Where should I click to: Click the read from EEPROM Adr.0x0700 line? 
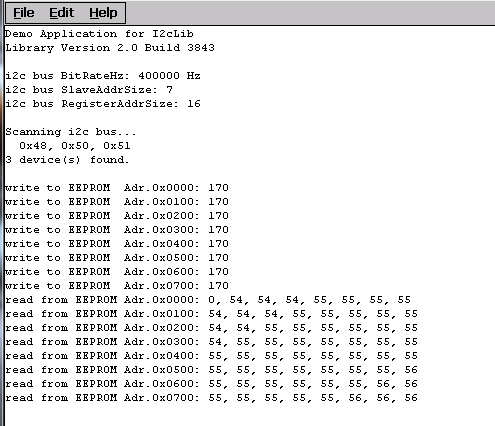pyautogui.click(x=211, y=398)
